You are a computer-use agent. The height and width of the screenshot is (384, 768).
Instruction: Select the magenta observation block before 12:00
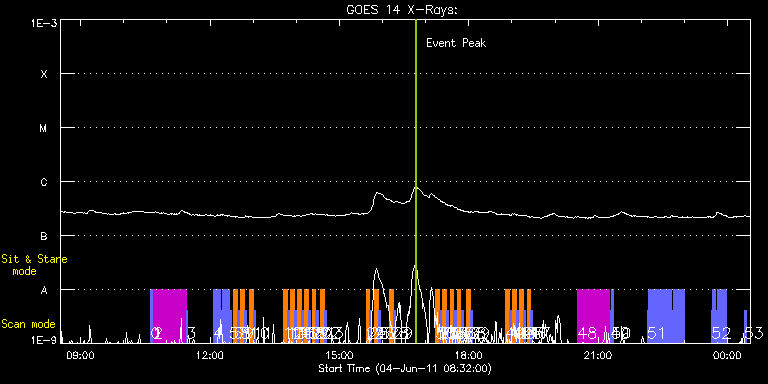pyautogui.click(x=170, y=316)
